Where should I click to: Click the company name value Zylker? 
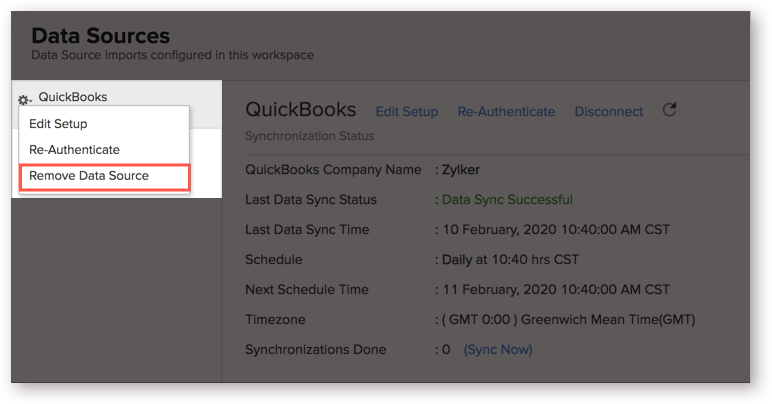[460, 170]
